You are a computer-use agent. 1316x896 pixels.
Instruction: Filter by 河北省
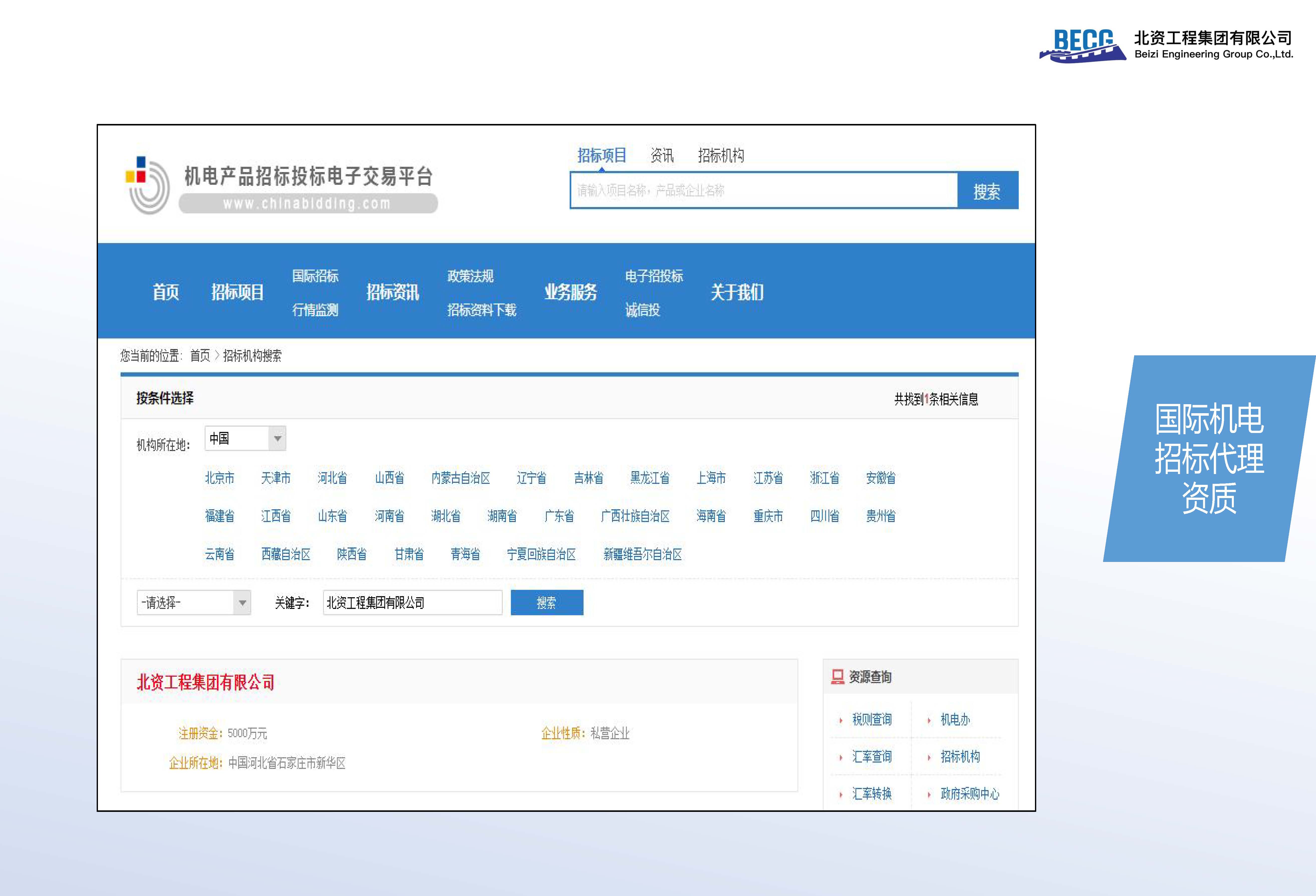[x=332, y=478]
